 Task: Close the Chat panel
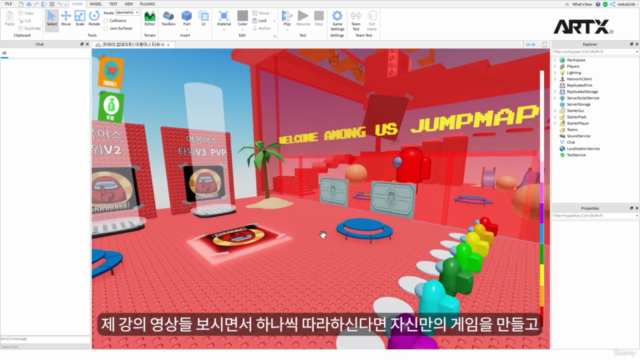(x=87, y=44)
